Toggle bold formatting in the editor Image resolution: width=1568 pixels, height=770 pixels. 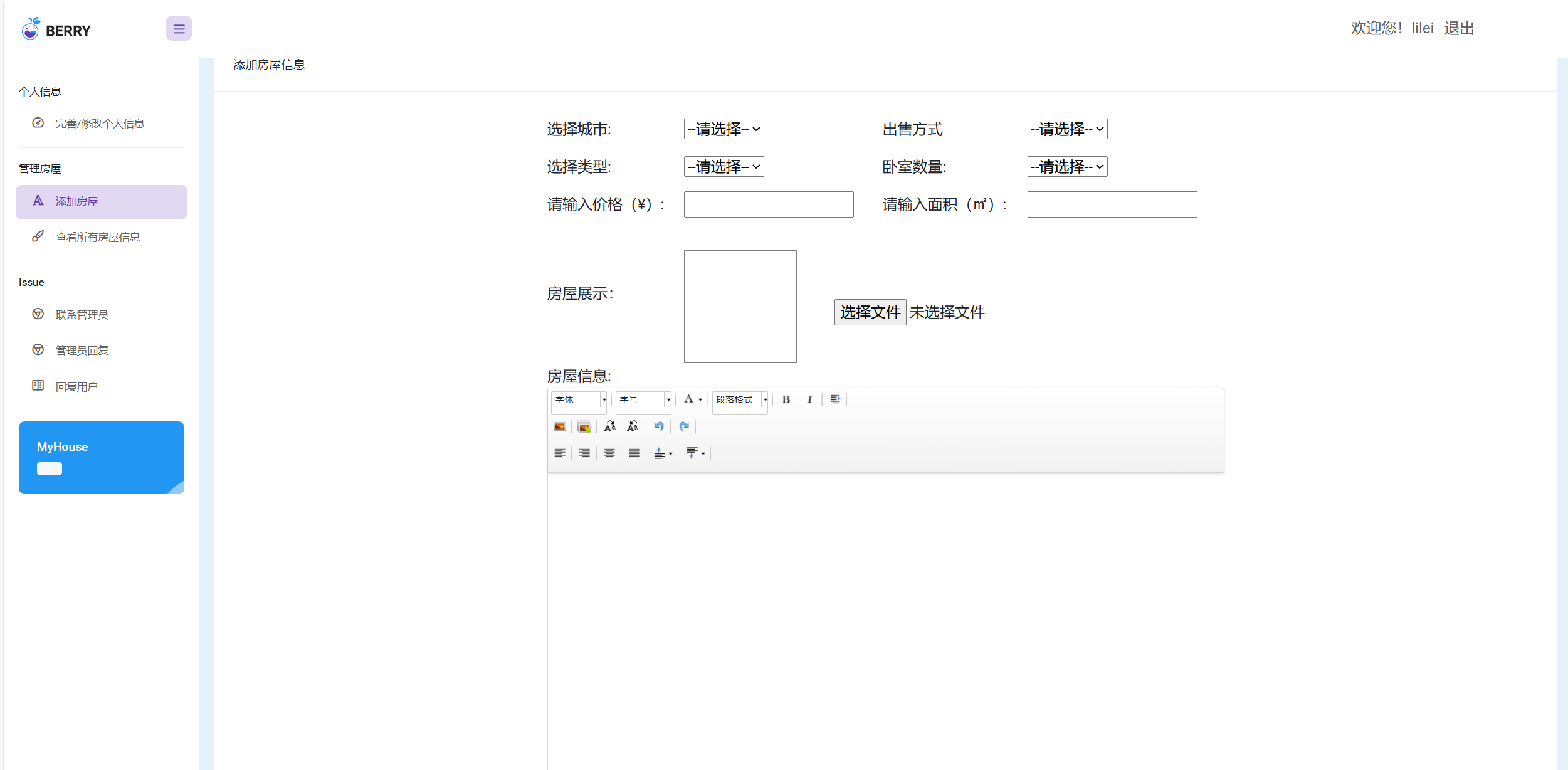point(786,399)
